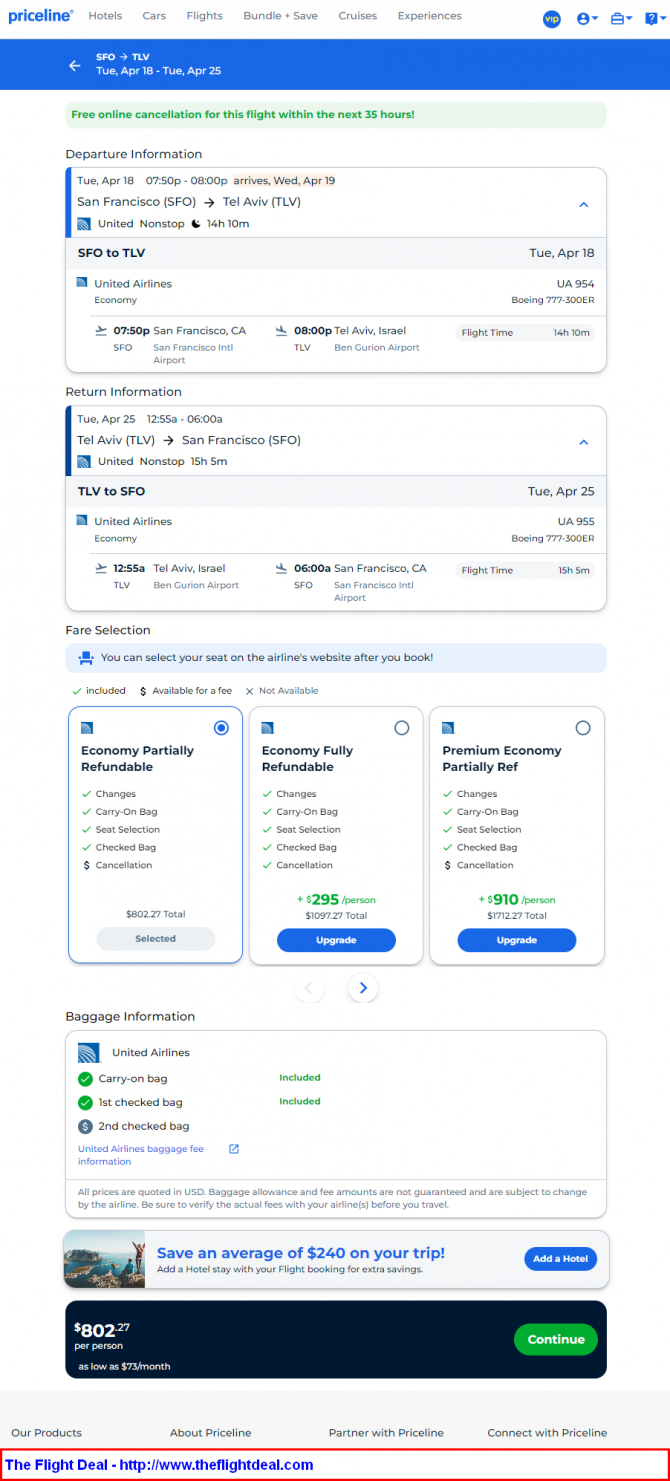670x1481 pixels.
Task: Collapse the Return Information details chevron
Action: coord(584,442)
